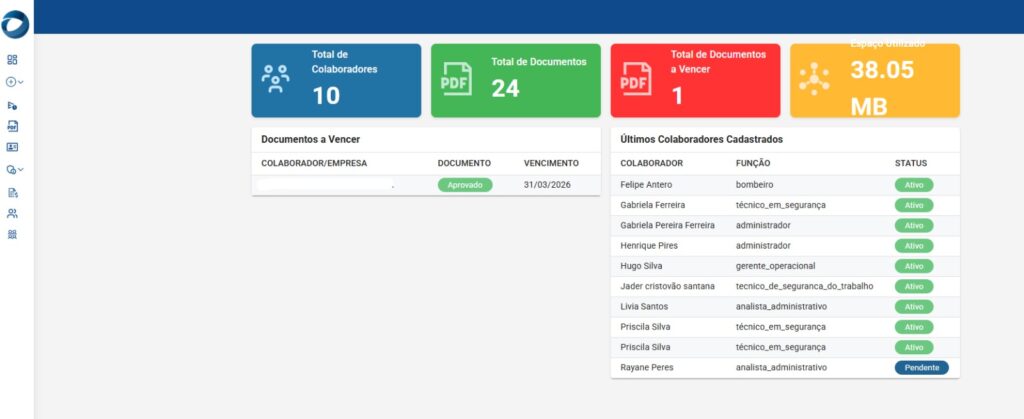Open the red Documentos a Vencer card
Viewport: 1024px width, 419px height.
point(695,80)
